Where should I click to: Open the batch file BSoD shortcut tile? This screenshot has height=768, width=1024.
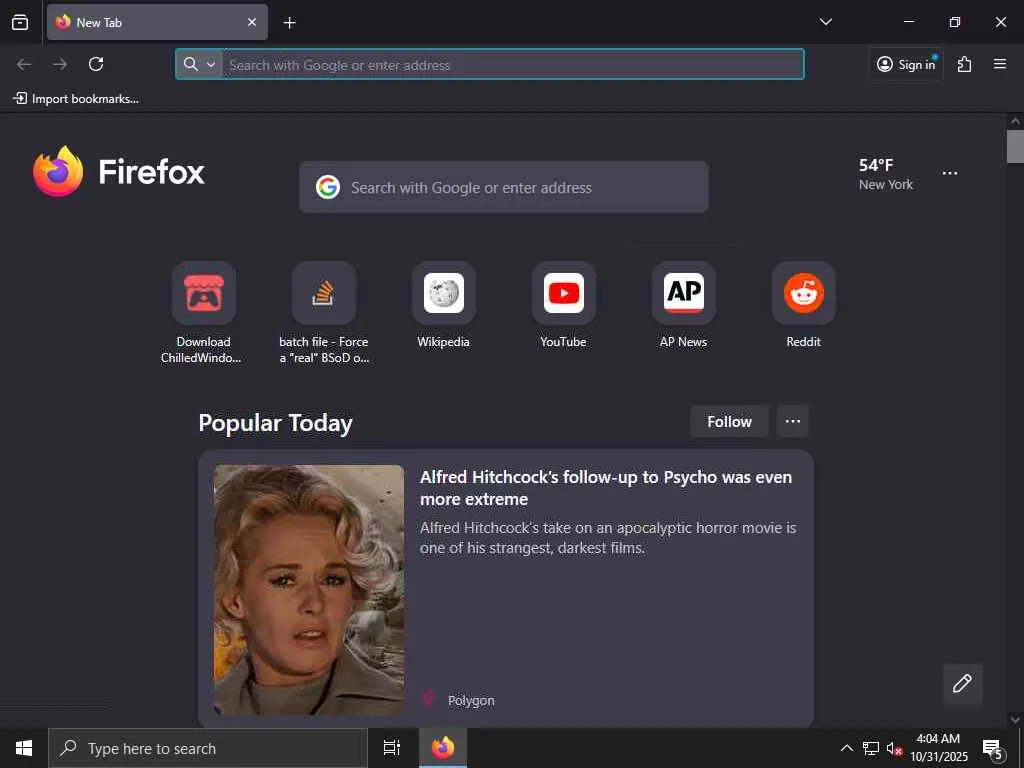coord(324,313)
